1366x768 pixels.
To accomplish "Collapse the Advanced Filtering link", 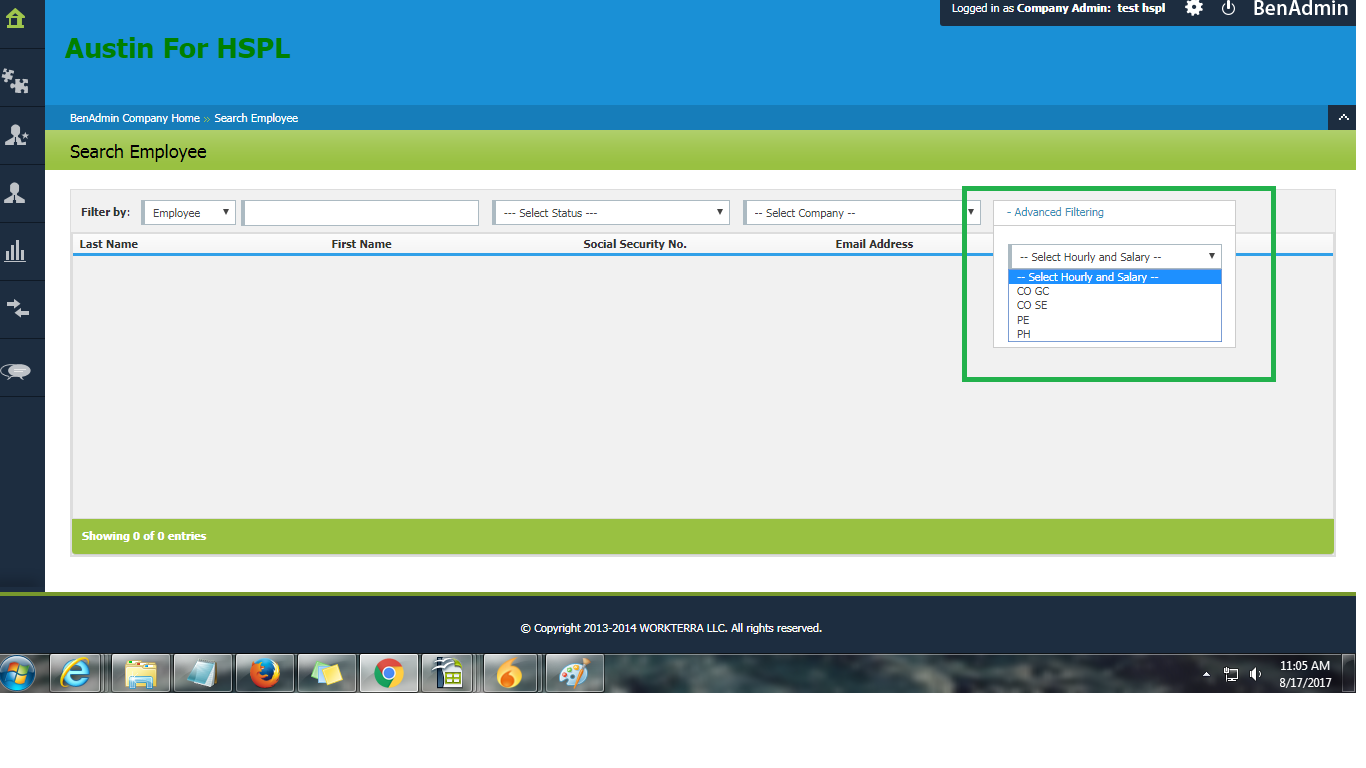I will pyautogui.click(x=1055, y=212).
